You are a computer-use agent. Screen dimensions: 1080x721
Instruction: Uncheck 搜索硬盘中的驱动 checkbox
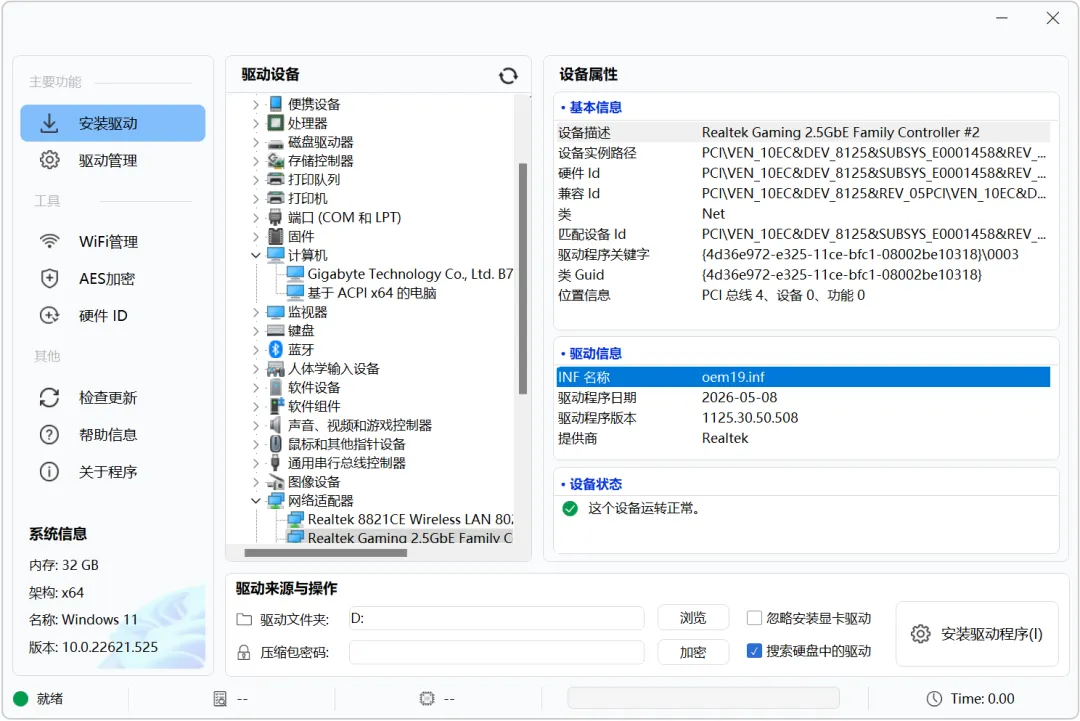click(754, 651)
